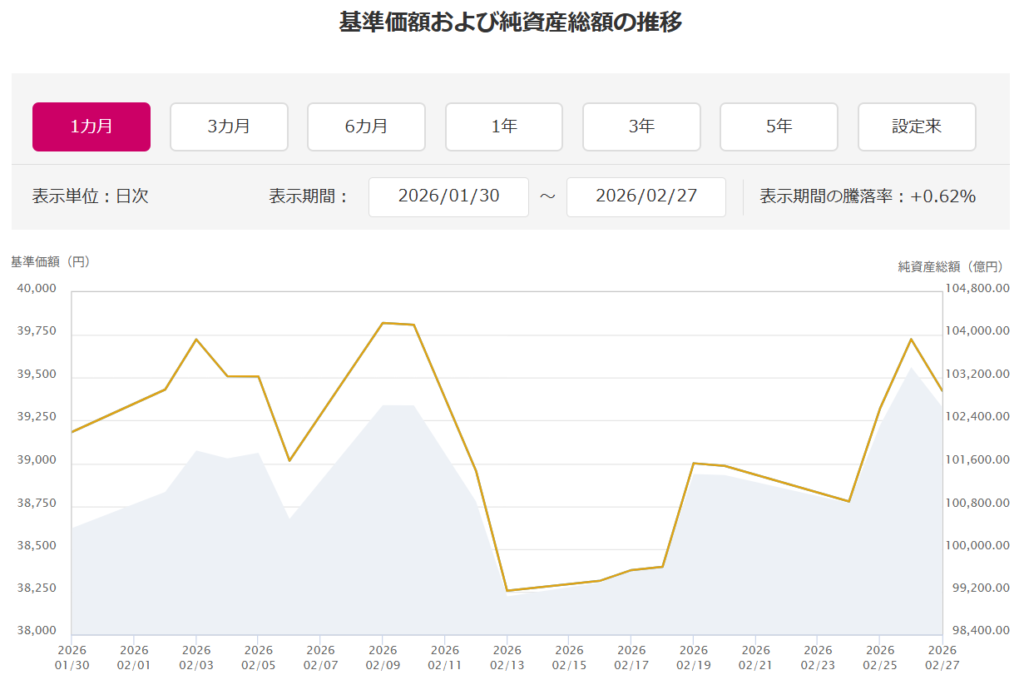Click the start date field 2026/01/30

[448, 196]
